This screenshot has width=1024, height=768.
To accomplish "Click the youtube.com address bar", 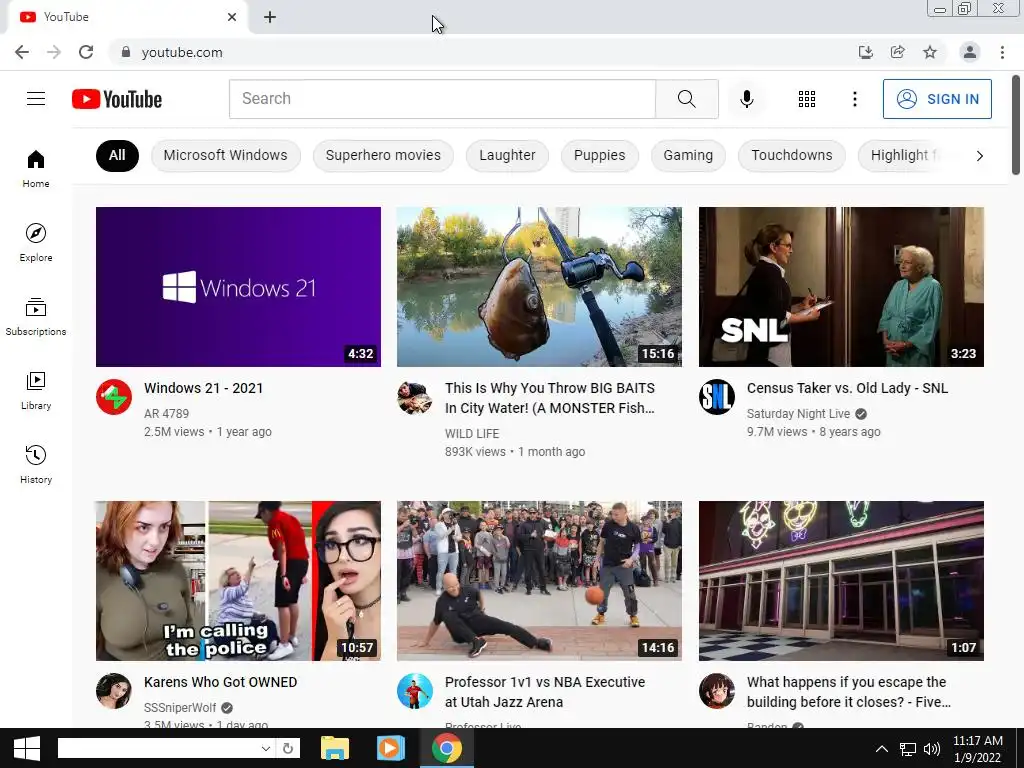I will (483, 52).
